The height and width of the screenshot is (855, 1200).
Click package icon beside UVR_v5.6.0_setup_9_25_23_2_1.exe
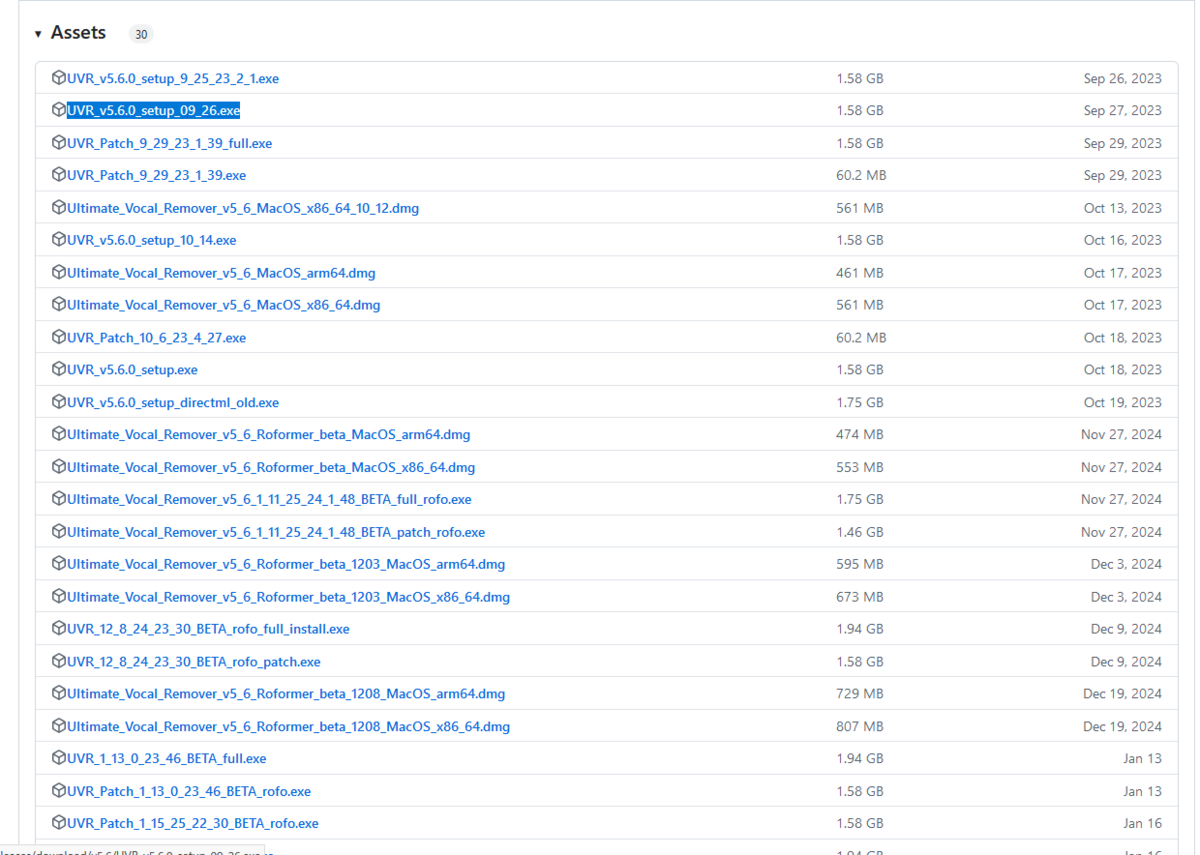[59, 78]
